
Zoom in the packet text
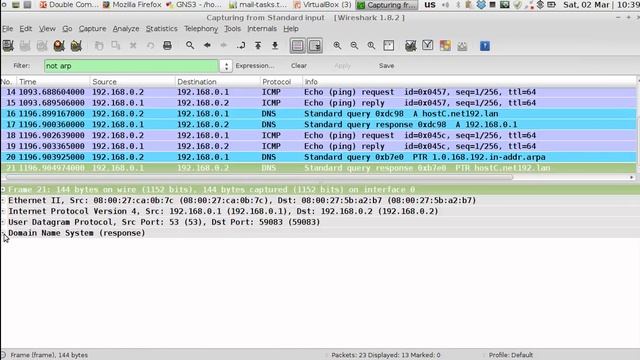point(337,46)
